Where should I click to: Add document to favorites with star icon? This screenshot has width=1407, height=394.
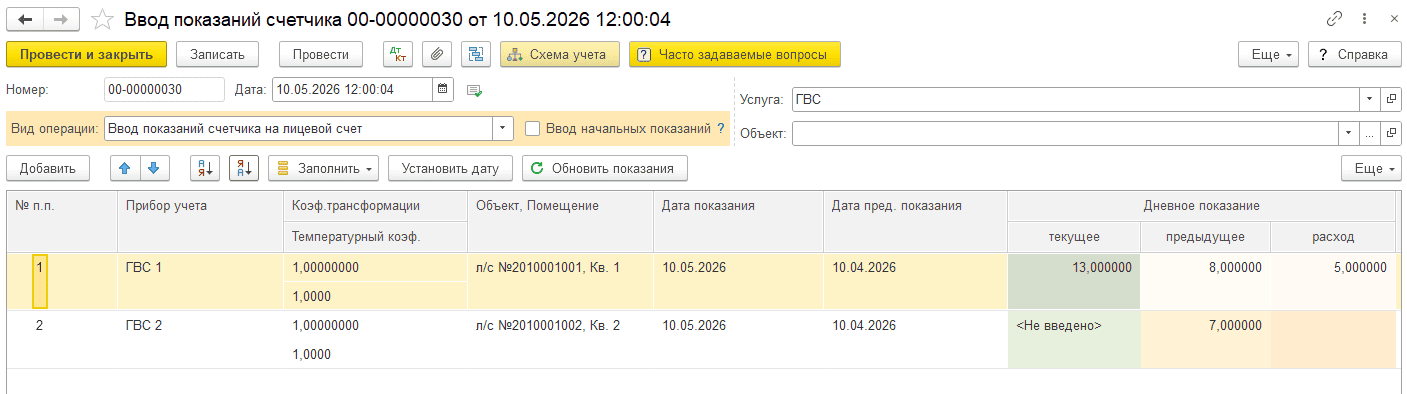tap(101, 19)
